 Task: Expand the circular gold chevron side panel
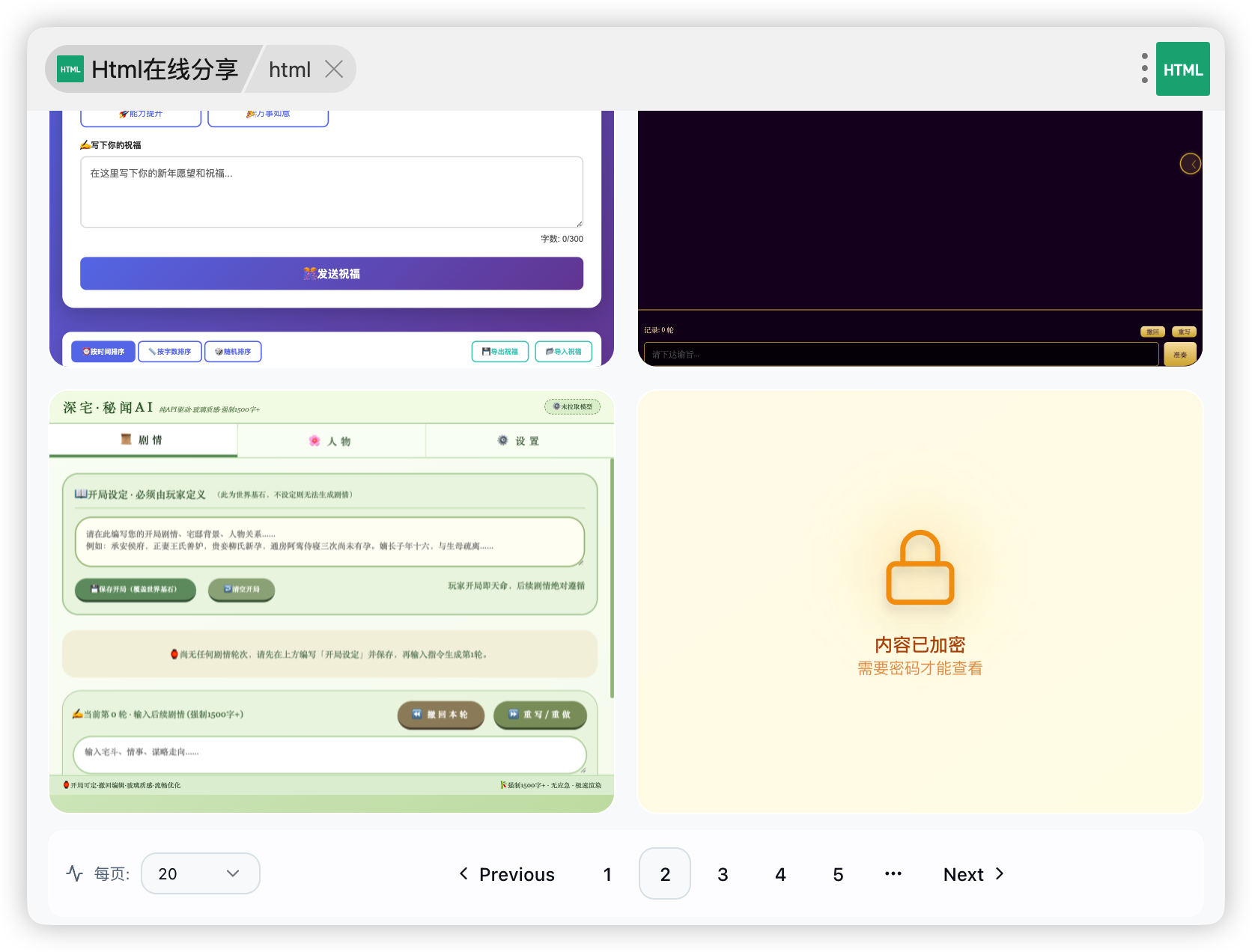[1190, 163]
